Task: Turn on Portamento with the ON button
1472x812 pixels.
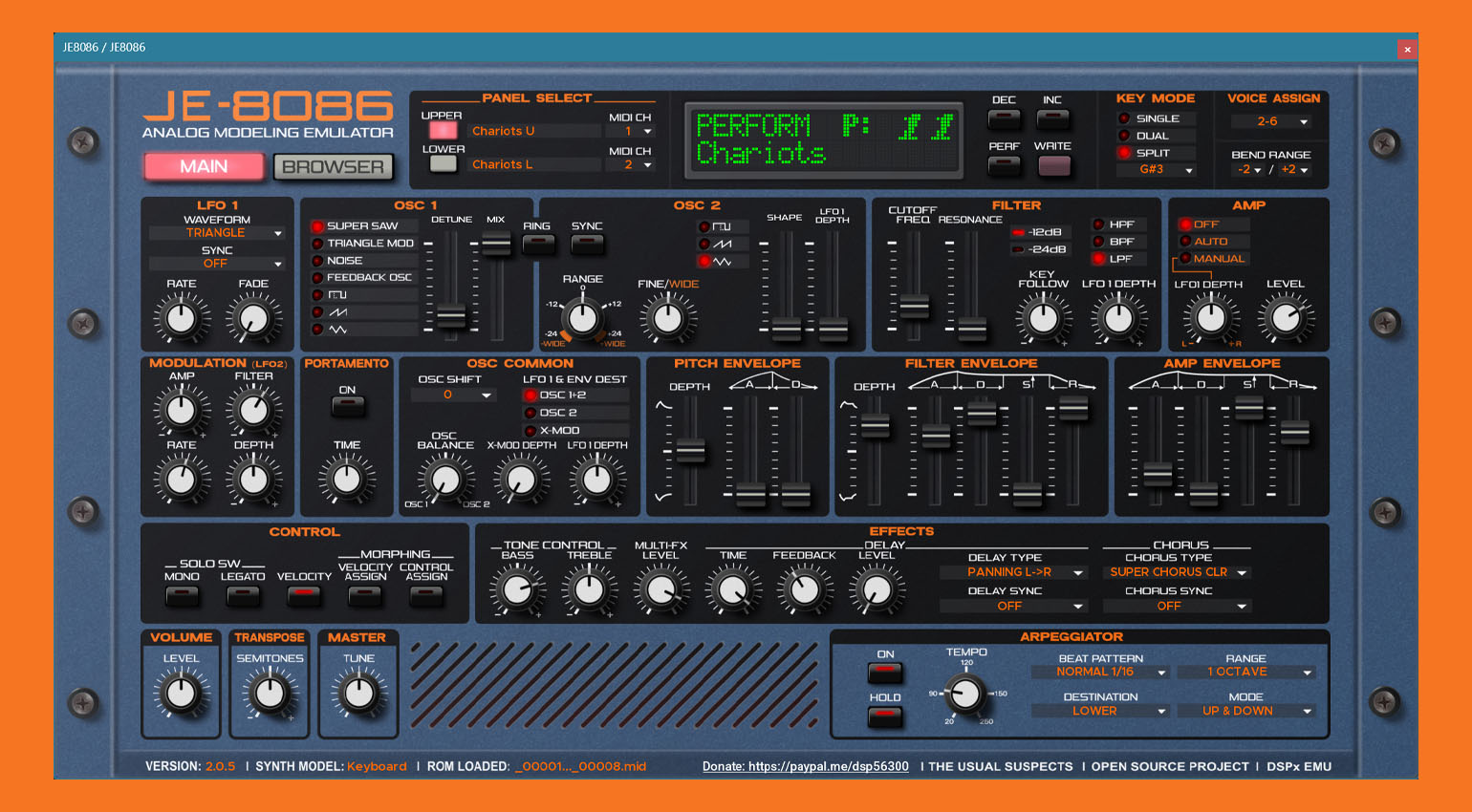Action: [x=347, y=405]
